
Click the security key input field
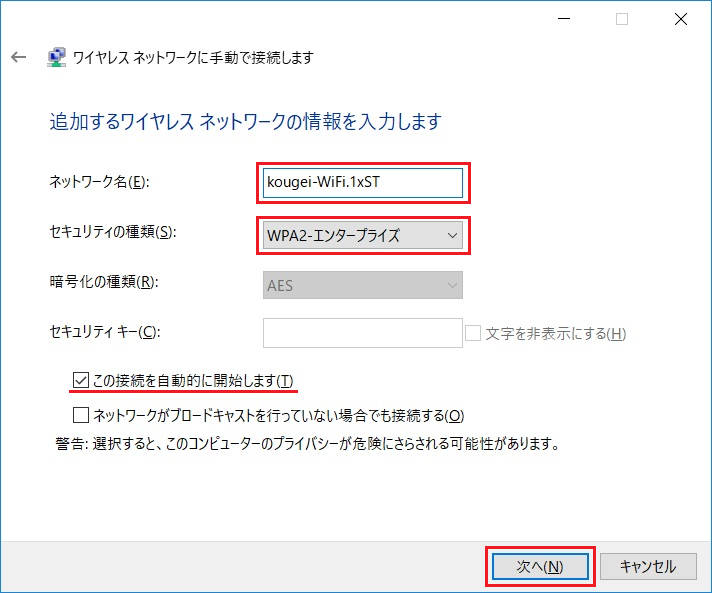coord(363,333)
